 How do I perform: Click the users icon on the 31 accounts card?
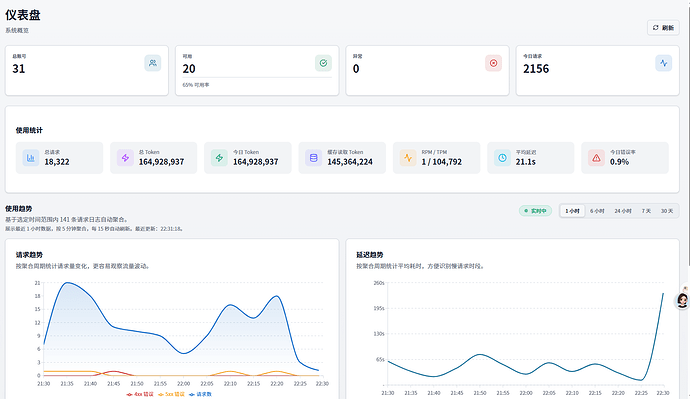pos(153,63)
